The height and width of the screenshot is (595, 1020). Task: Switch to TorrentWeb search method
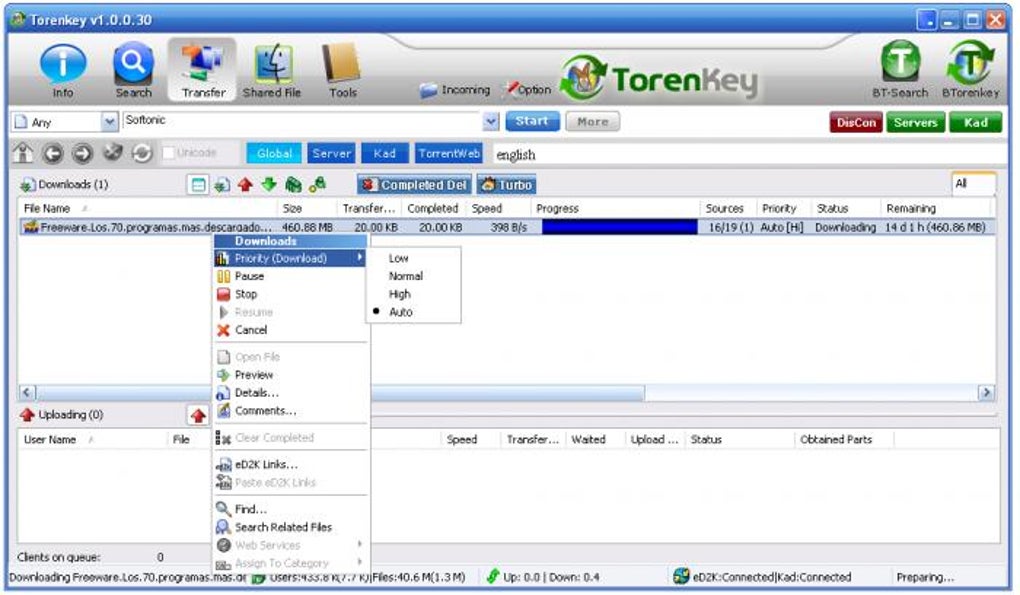coord(449,153)
